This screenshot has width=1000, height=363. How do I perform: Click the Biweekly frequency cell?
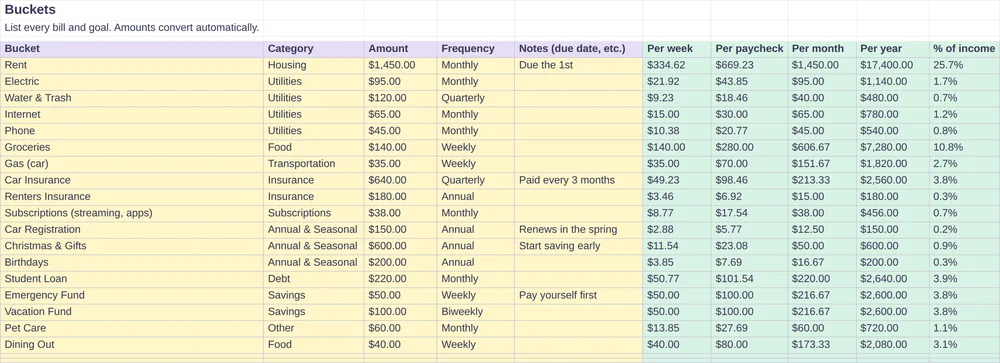point(476,312)
